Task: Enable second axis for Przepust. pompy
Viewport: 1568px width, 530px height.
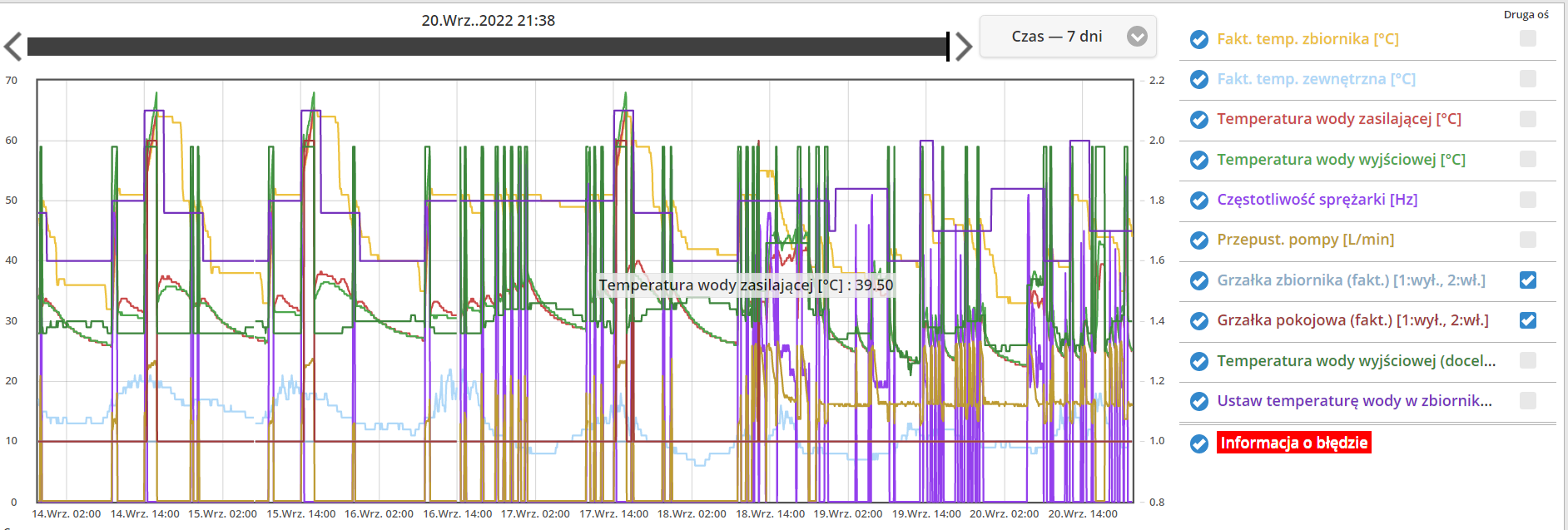Action: point(1528,240)
